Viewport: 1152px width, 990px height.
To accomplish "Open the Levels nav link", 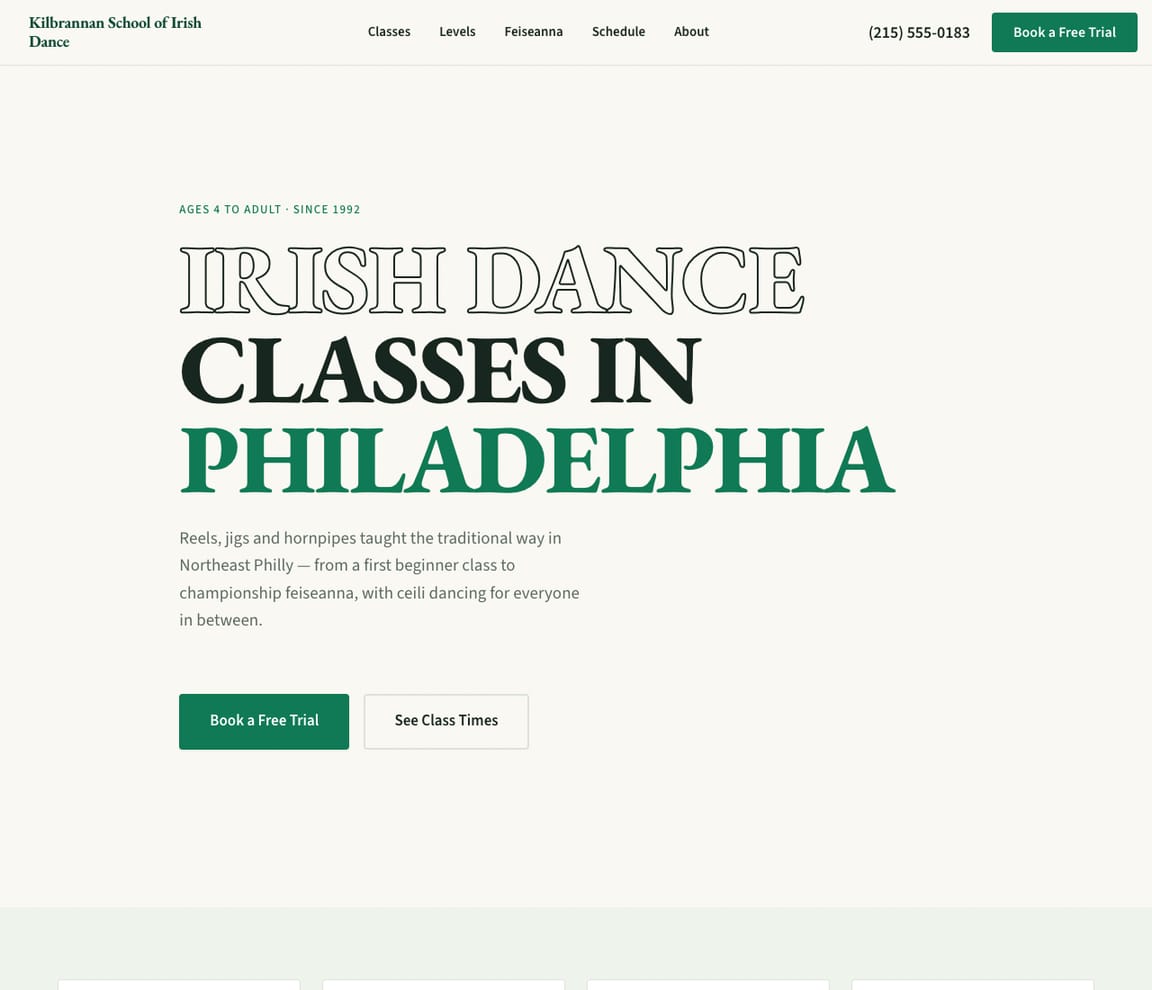I will pyautogui.click(x=457, y=32).
